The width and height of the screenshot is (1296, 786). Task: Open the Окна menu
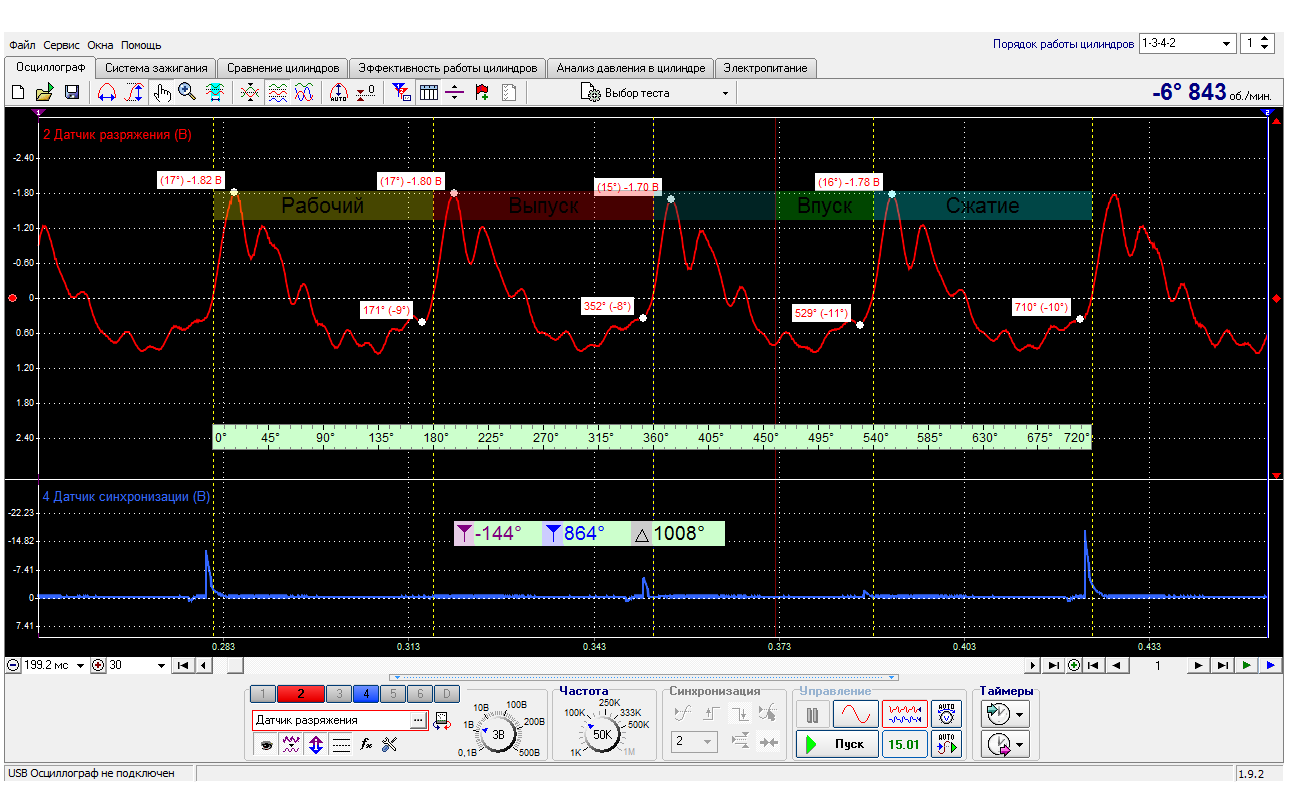click(x=100, y=45)
